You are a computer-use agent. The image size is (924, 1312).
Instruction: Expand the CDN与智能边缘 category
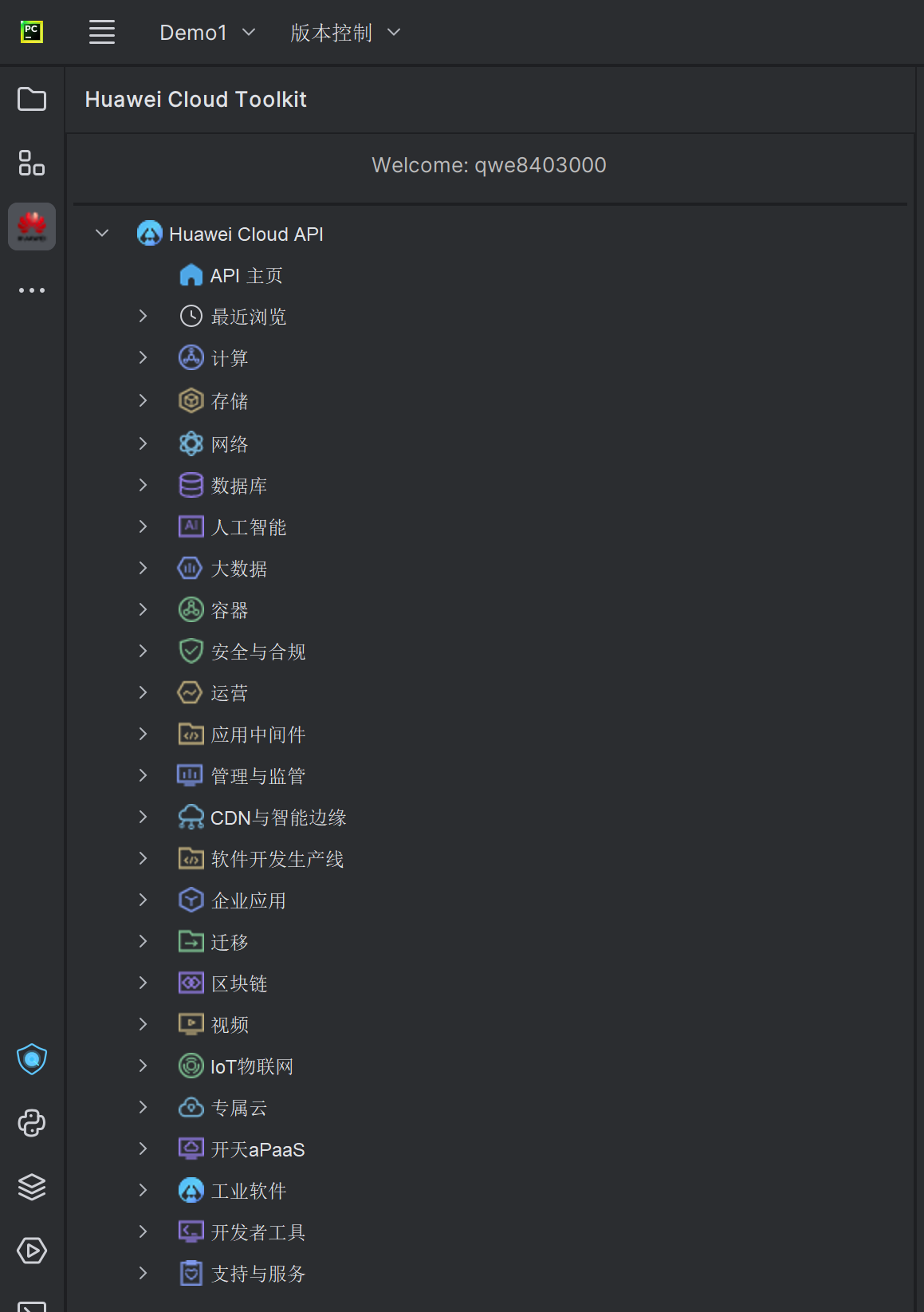143,818
